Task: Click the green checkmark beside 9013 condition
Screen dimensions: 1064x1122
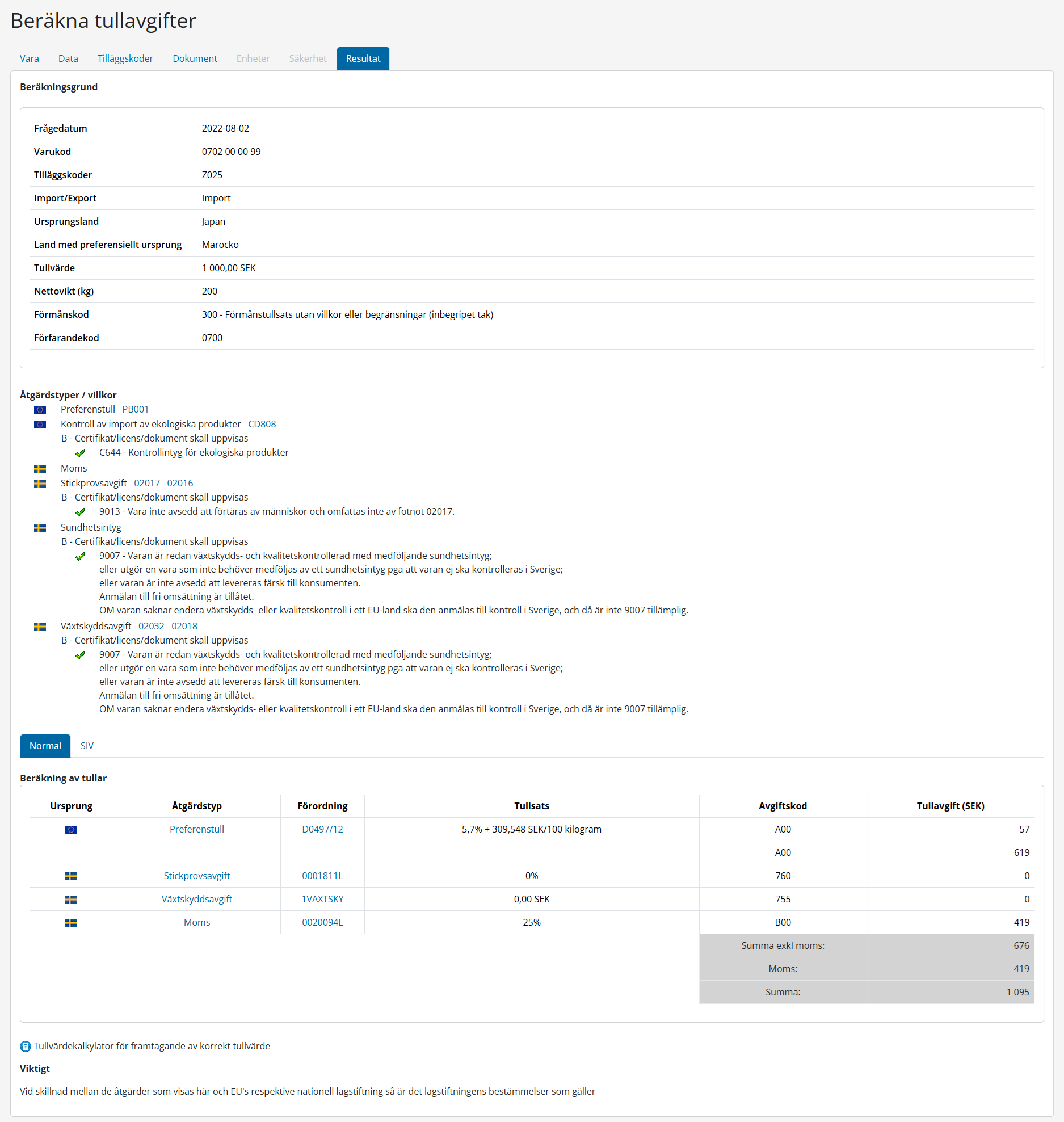Action: point(80,512)
